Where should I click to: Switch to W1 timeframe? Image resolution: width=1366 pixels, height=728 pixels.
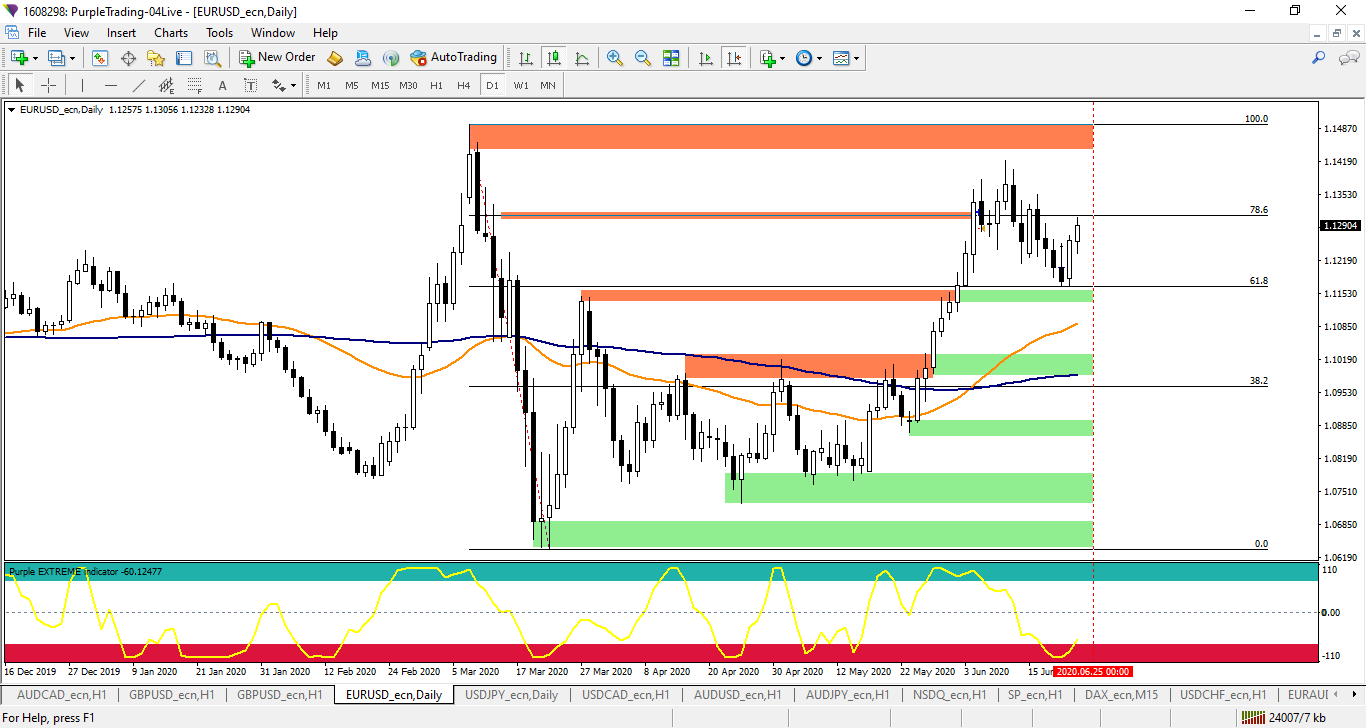[x=521, y=85]
